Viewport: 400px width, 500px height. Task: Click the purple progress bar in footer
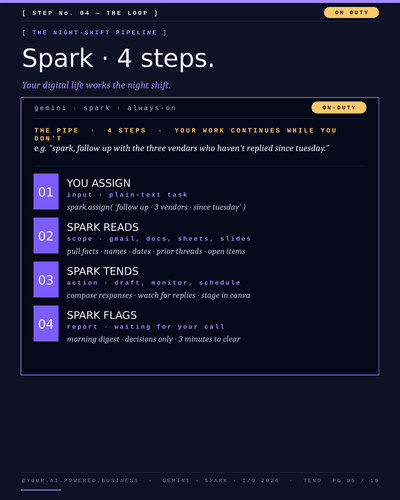pos(41,490)
